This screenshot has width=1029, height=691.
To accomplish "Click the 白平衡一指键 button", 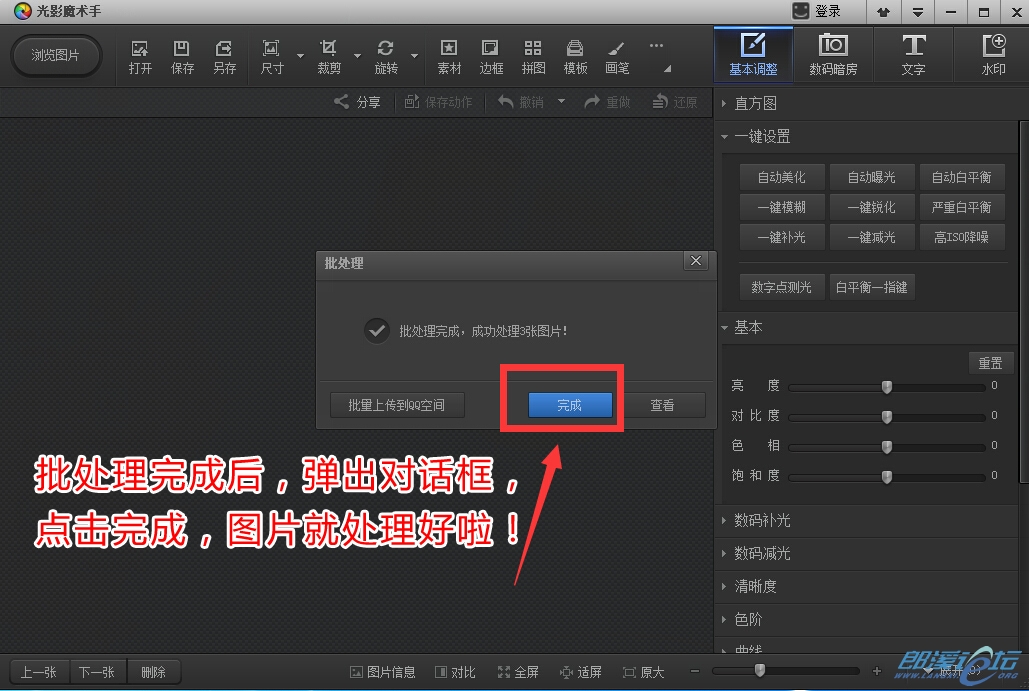I will coord(872,287).
